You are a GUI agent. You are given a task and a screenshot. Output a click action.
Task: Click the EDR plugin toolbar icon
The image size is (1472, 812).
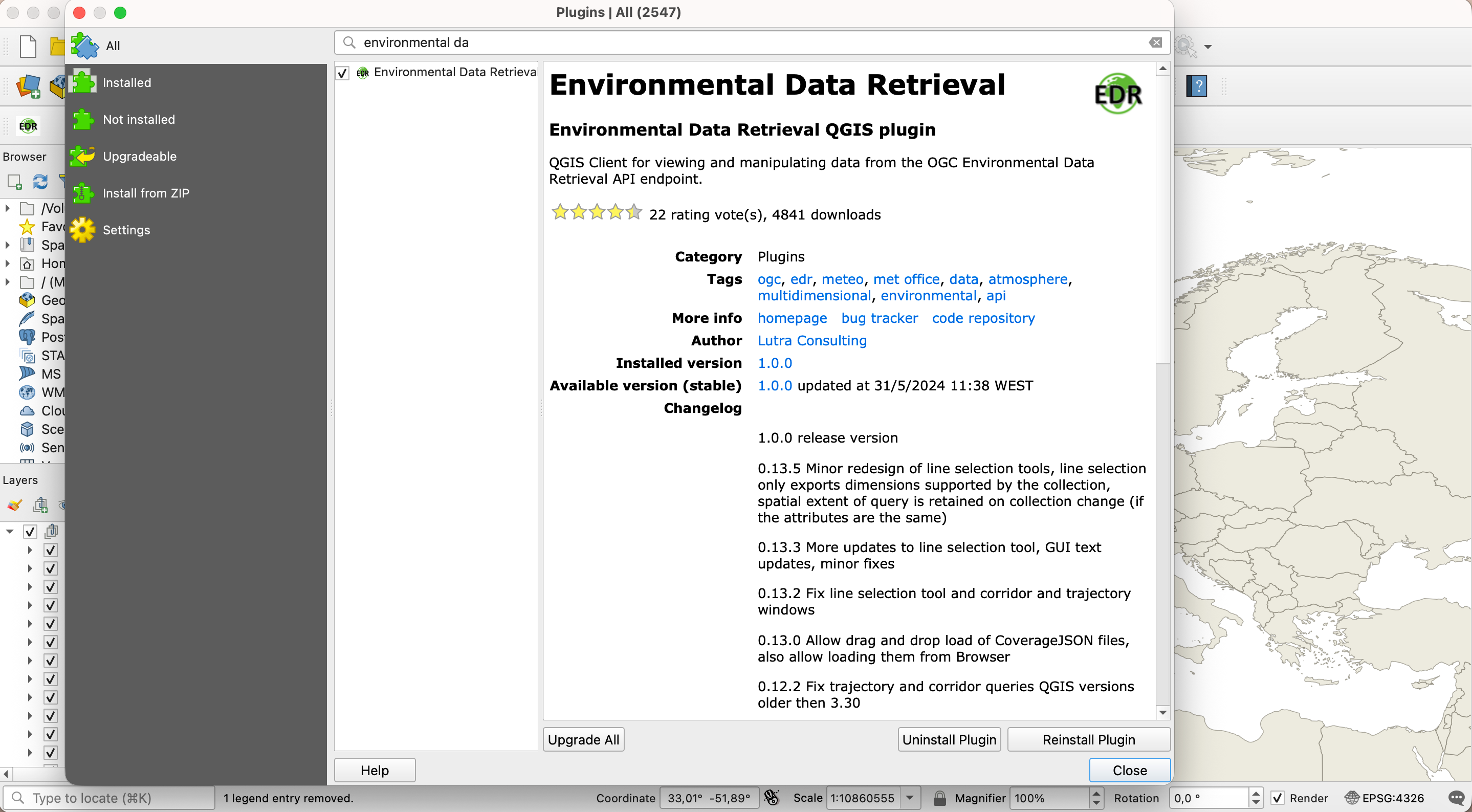(28, 126)
